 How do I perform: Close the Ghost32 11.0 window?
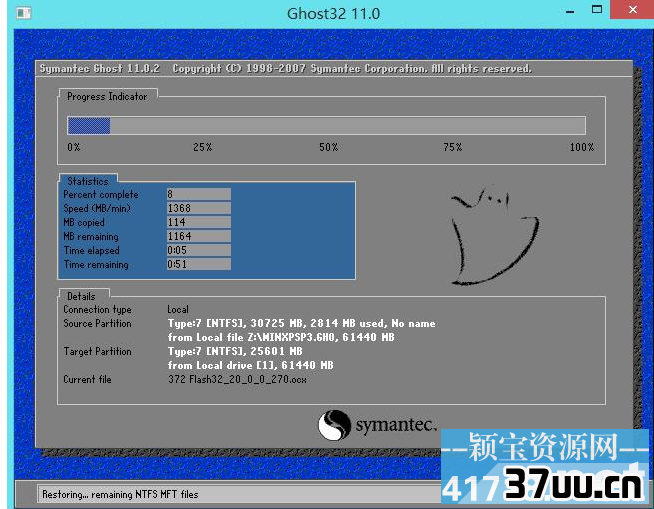click(632, 10)
